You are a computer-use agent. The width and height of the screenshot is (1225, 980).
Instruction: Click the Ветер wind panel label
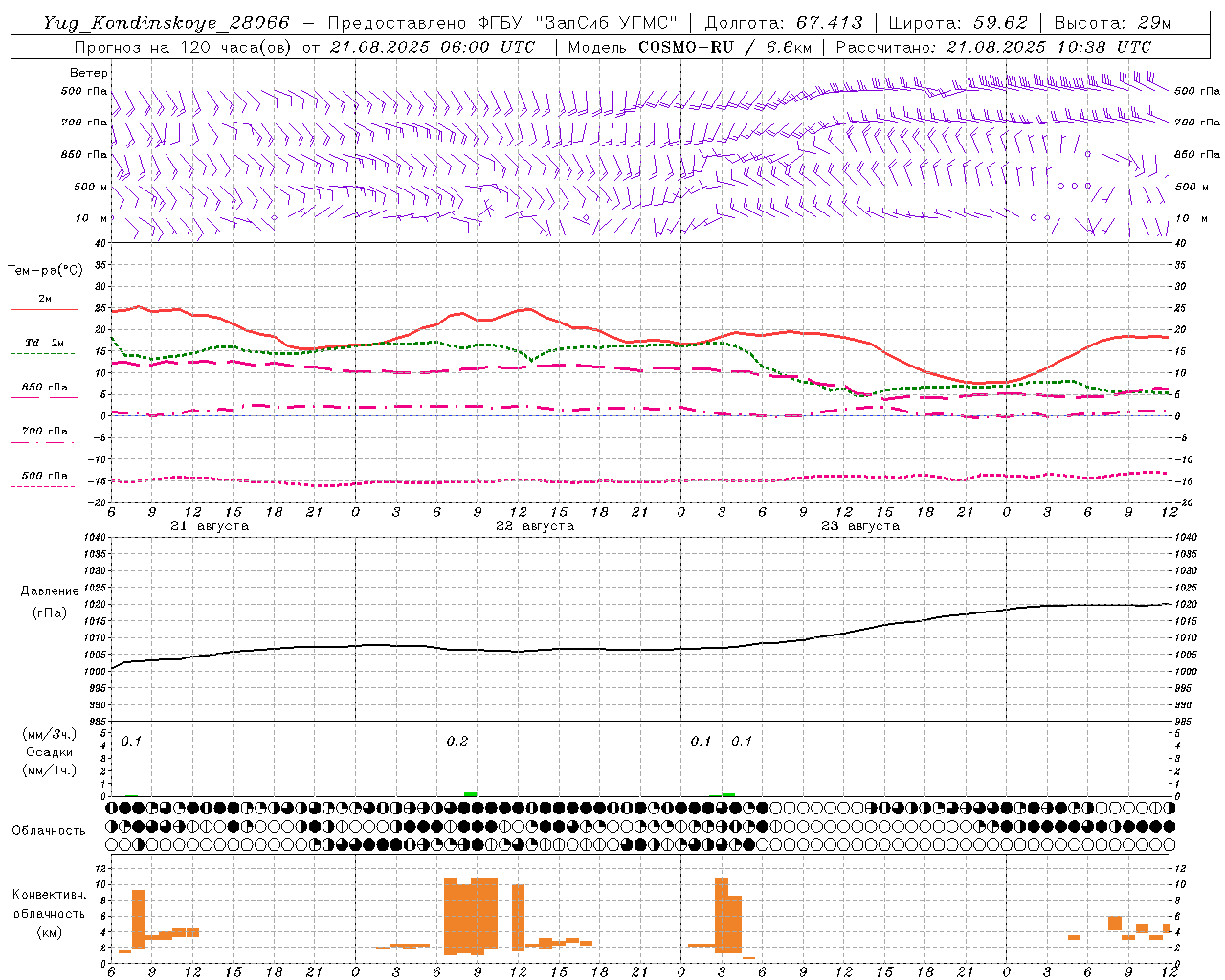click(89, 73)
